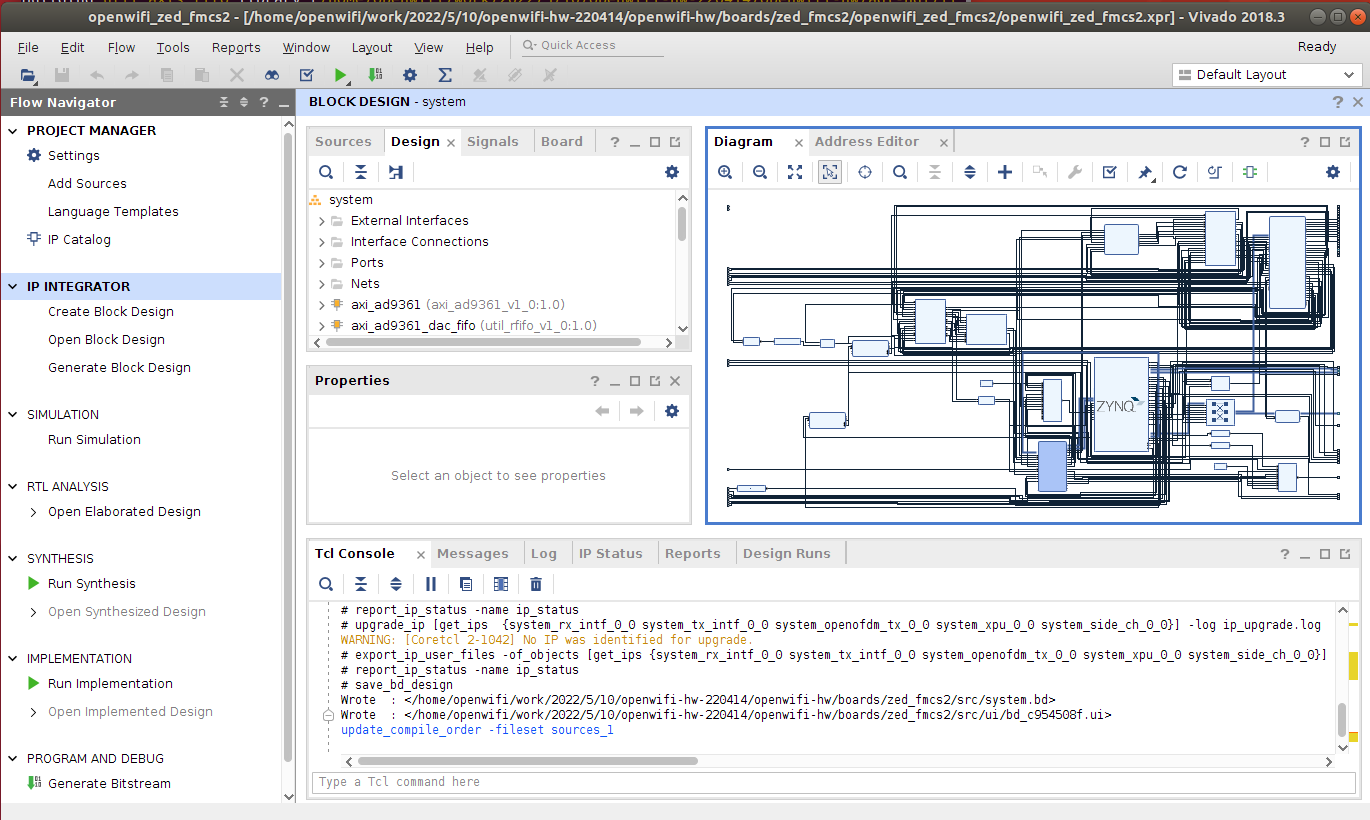Clear Tcl Console with the trash icon
Image resolution: width=1370 pixels, height=820 pixels.
tap(536, 584)
